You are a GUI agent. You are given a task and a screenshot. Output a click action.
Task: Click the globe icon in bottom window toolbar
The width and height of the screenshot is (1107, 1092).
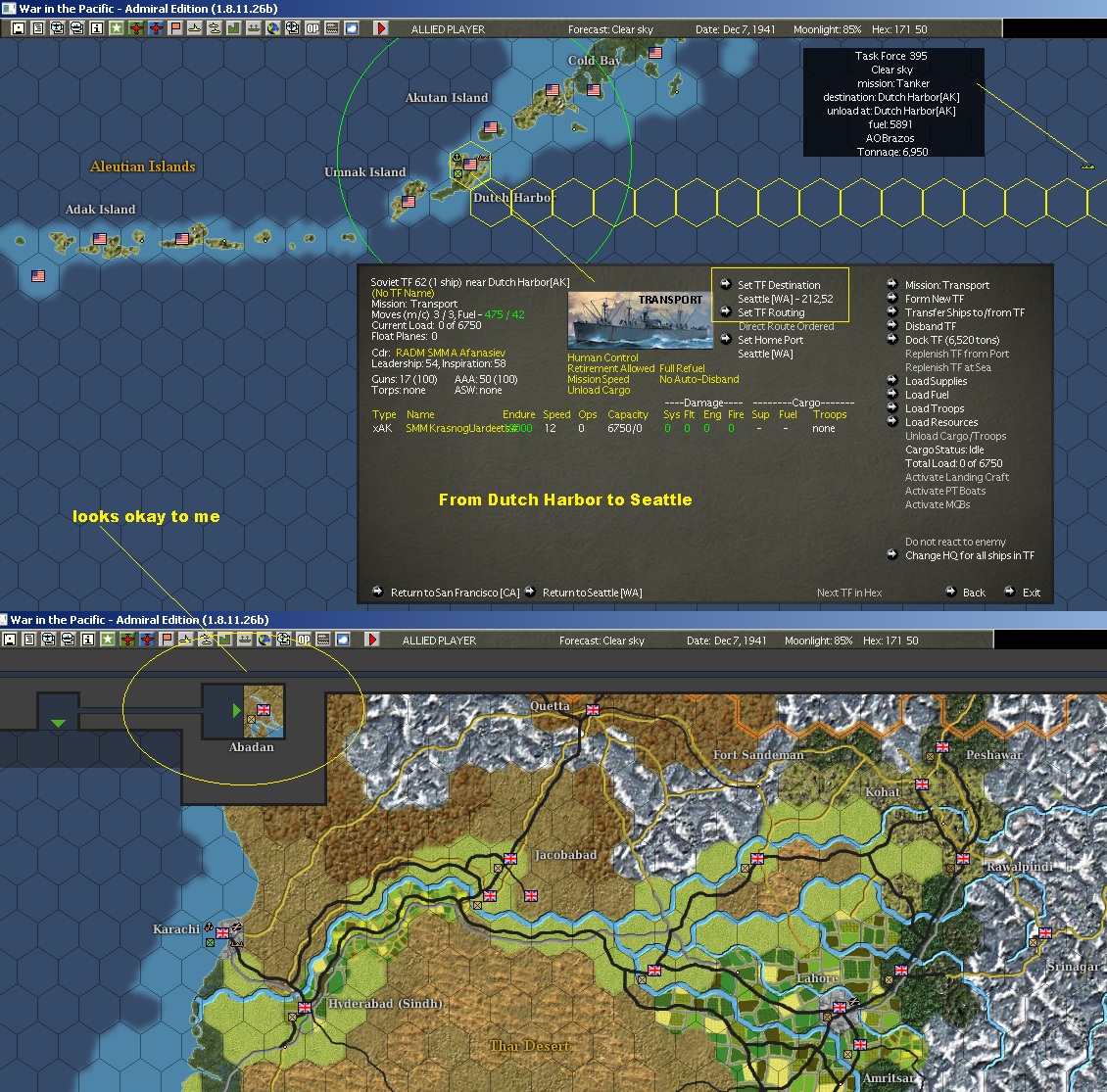(x=265, y=640)
